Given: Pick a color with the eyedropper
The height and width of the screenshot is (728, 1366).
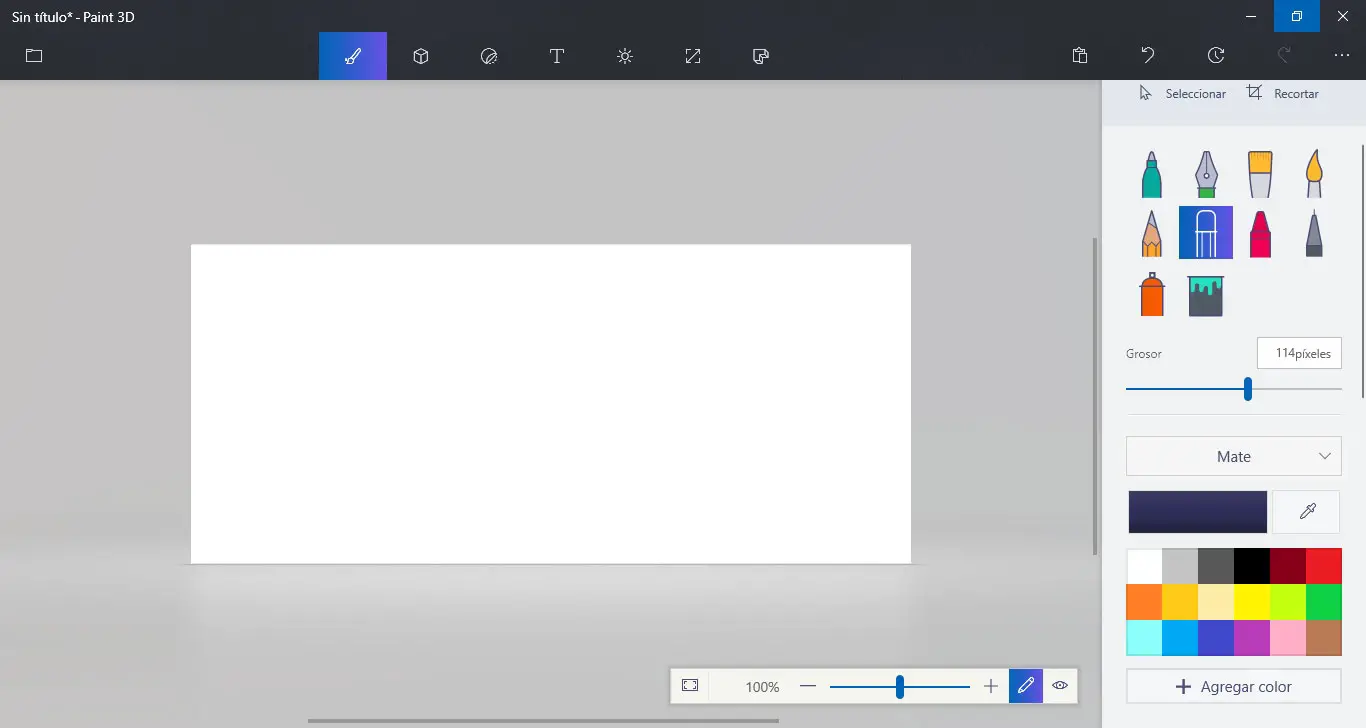Looking at the screenshot, I should coord(1307,512).
